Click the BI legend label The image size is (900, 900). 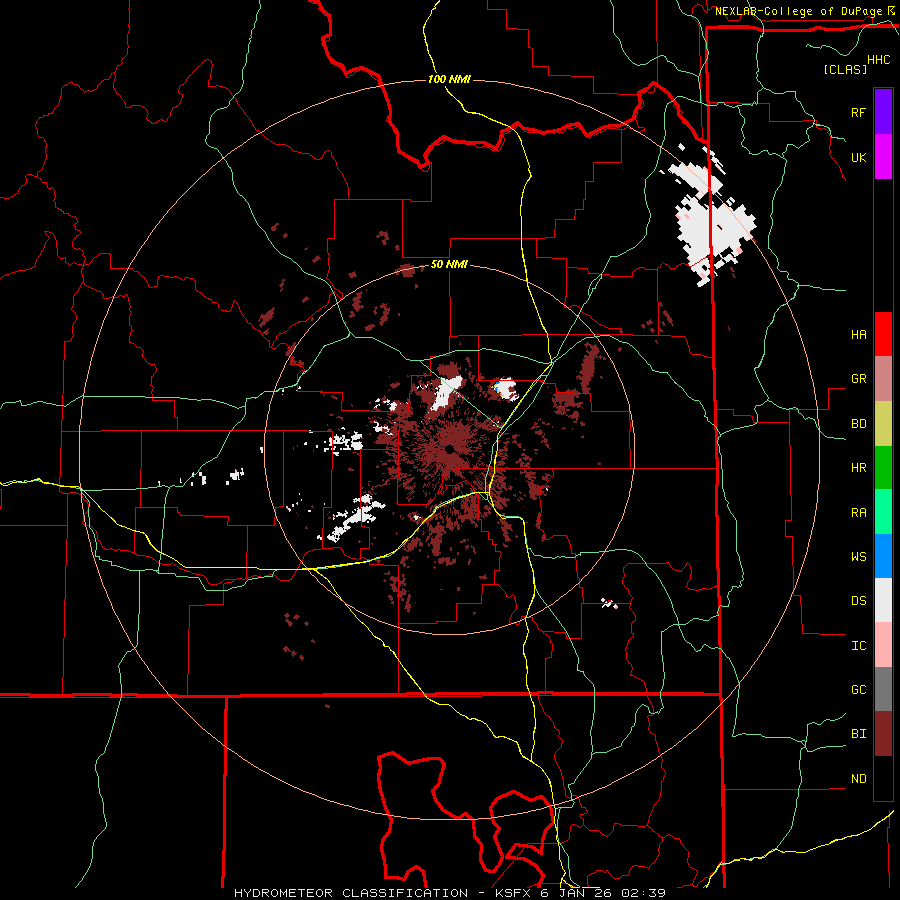click(858, 734)
